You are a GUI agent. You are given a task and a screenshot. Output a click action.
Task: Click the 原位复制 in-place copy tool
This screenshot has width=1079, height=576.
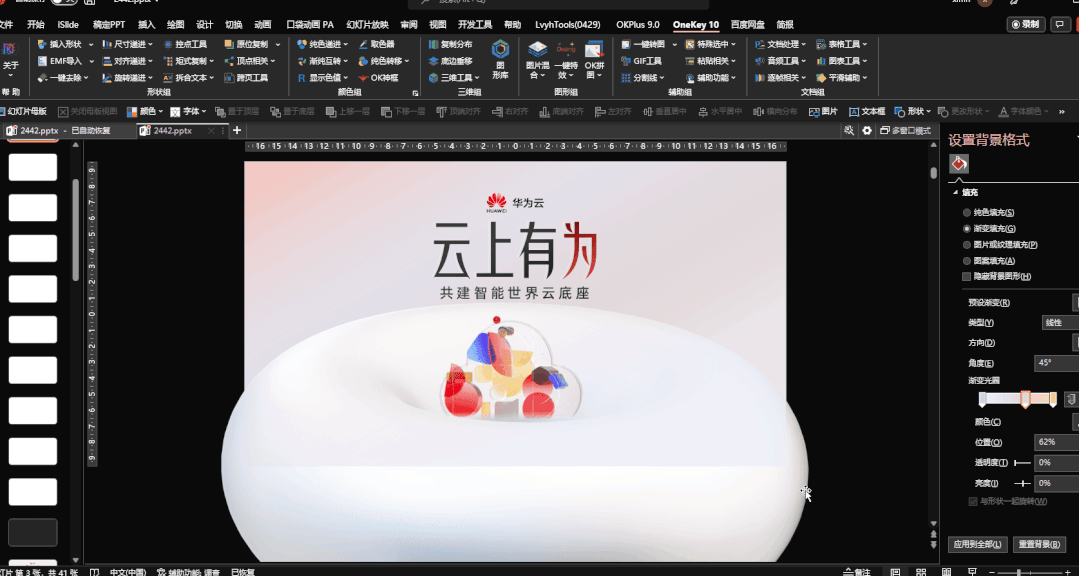[x=246, y=44]
